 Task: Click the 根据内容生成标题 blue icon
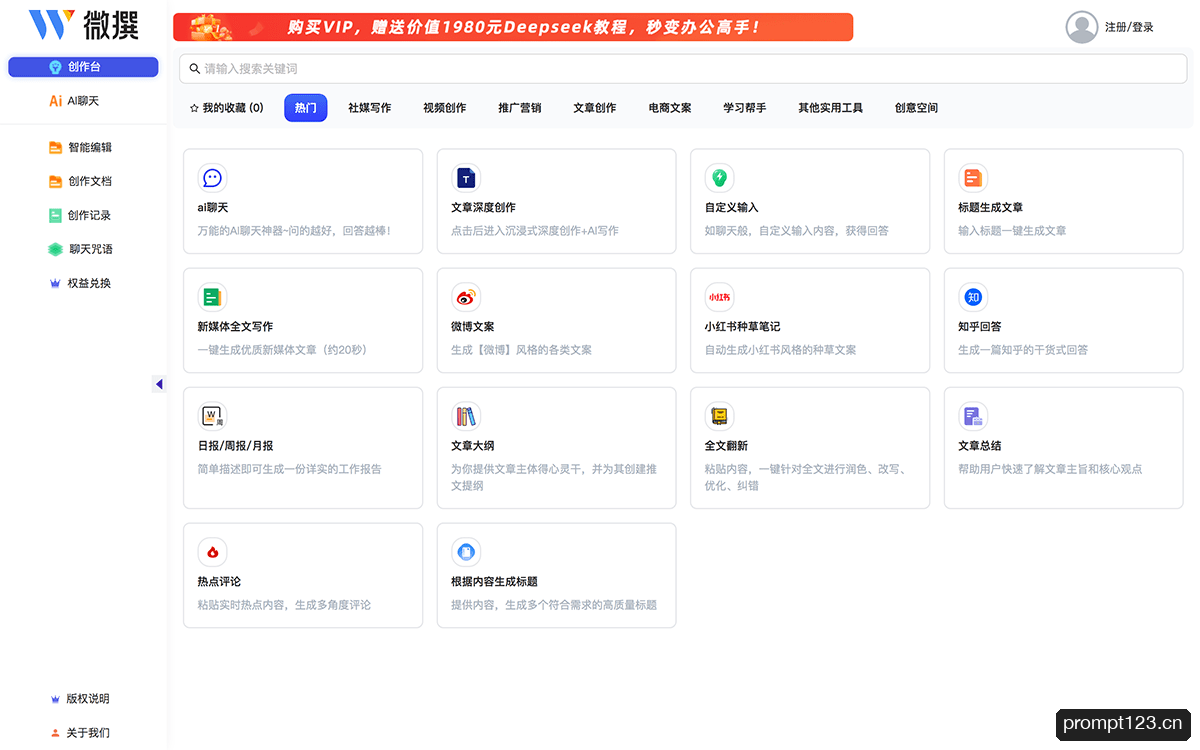pyautogui.click(x=466, y=552)
